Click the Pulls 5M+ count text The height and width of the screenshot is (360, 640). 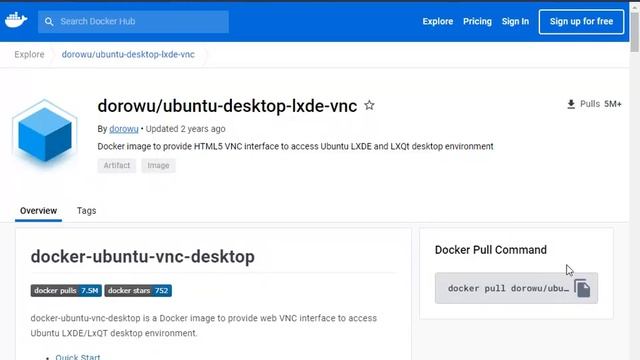pyautogui.click(x=601, y=104)
